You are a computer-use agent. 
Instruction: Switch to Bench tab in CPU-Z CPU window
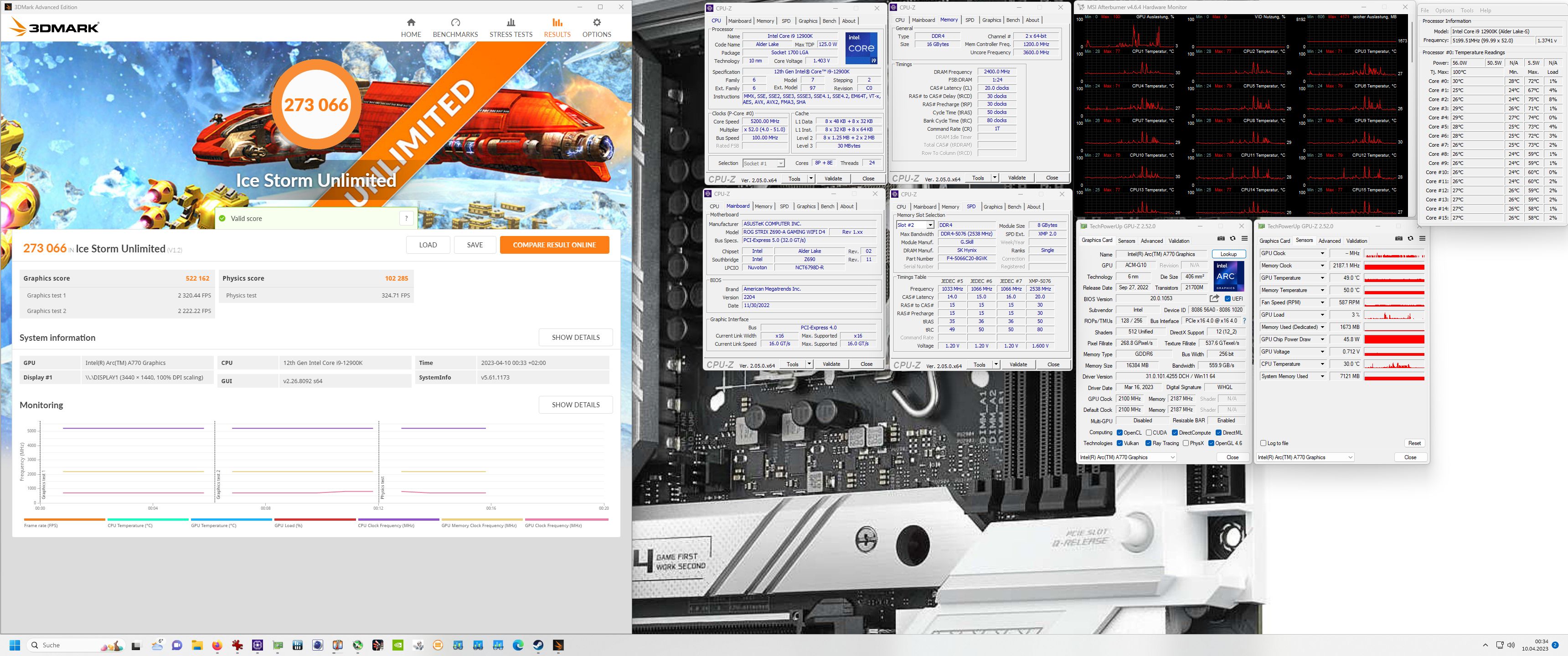coord(829,20)
